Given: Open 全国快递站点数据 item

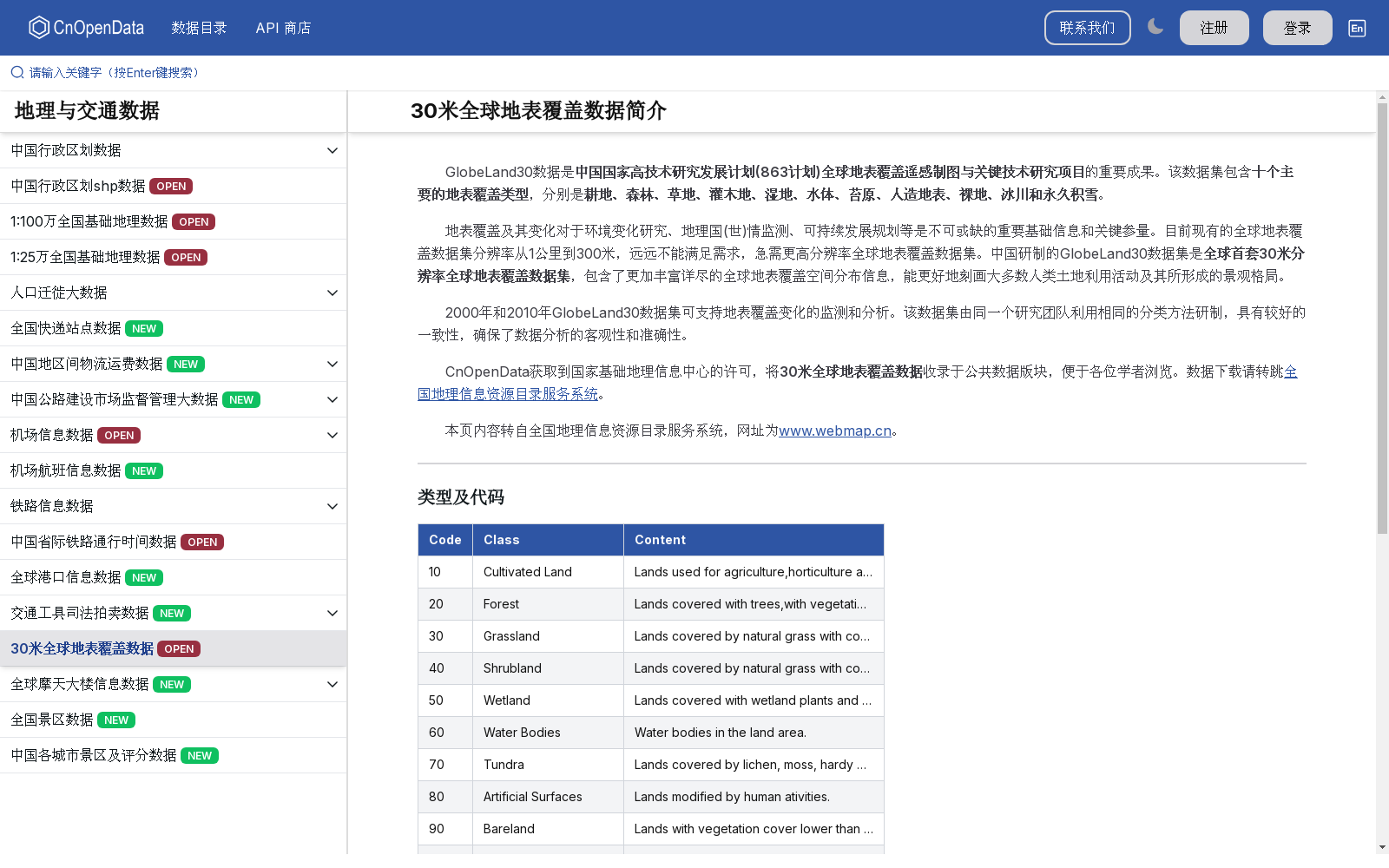Looking at the screenshot, I should [x=174, y=329].
